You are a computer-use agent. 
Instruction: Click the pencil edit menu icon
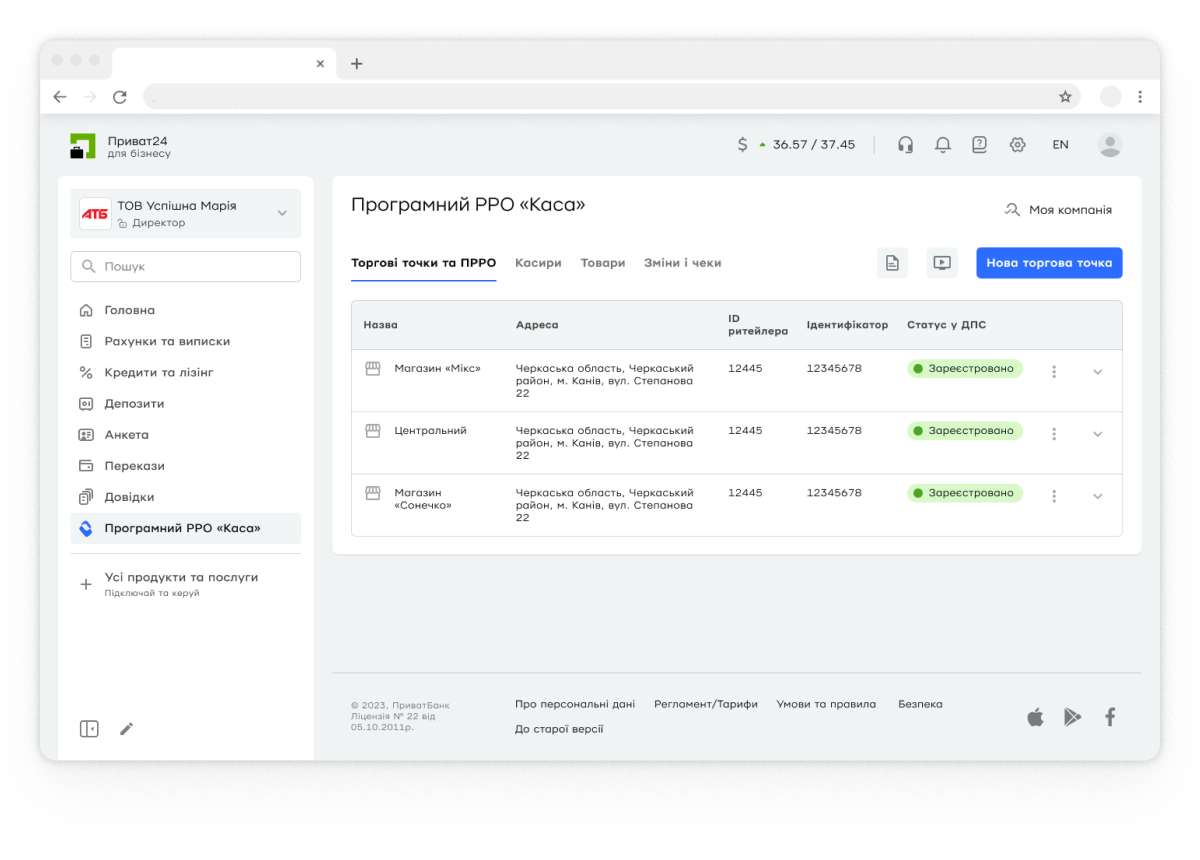pyautogui.click(x=126, y=729)
